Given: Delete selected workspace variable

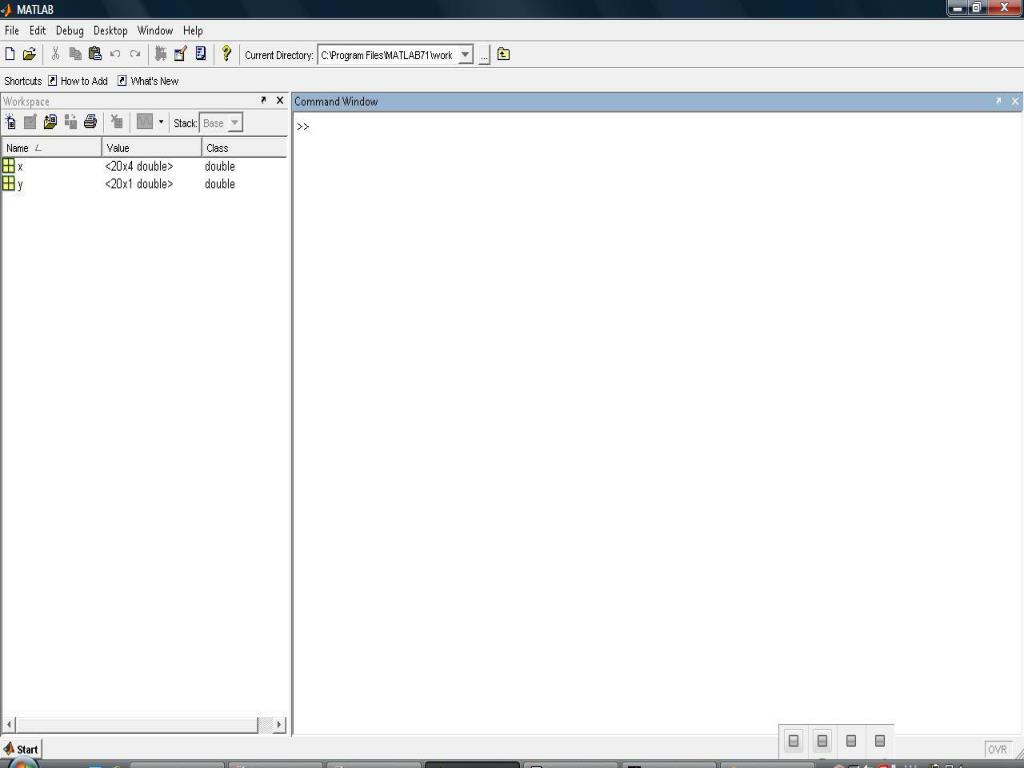Looking at the screenshot, I should (117, 122).
